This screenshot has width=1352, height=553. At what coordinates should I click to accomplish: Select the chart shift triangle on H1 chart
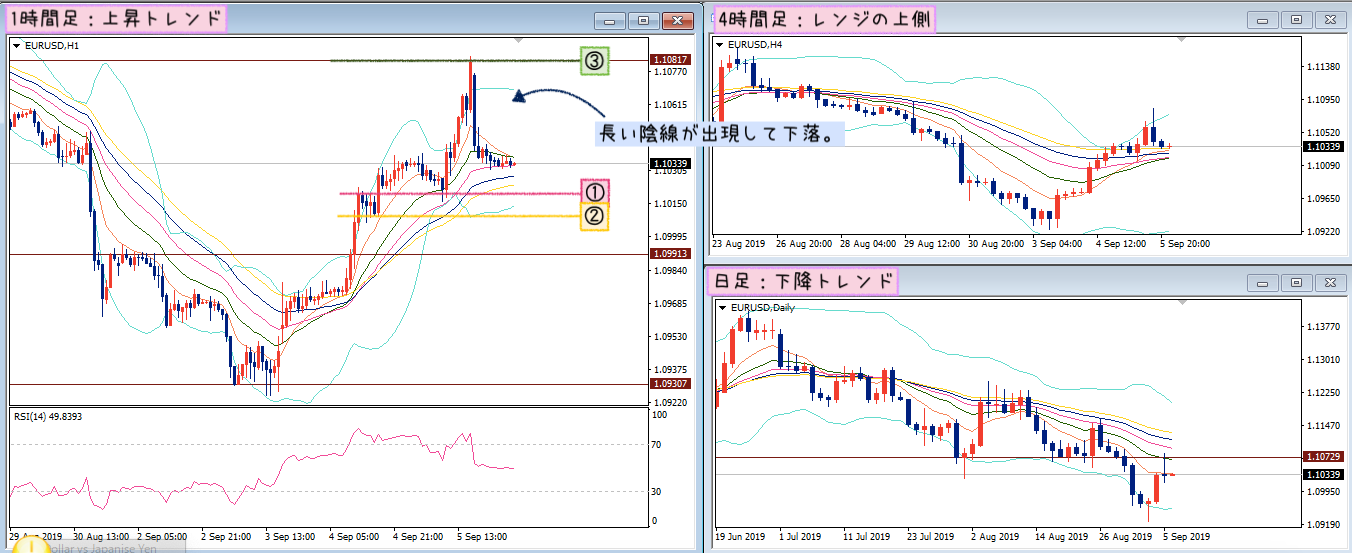pos(517,41)
